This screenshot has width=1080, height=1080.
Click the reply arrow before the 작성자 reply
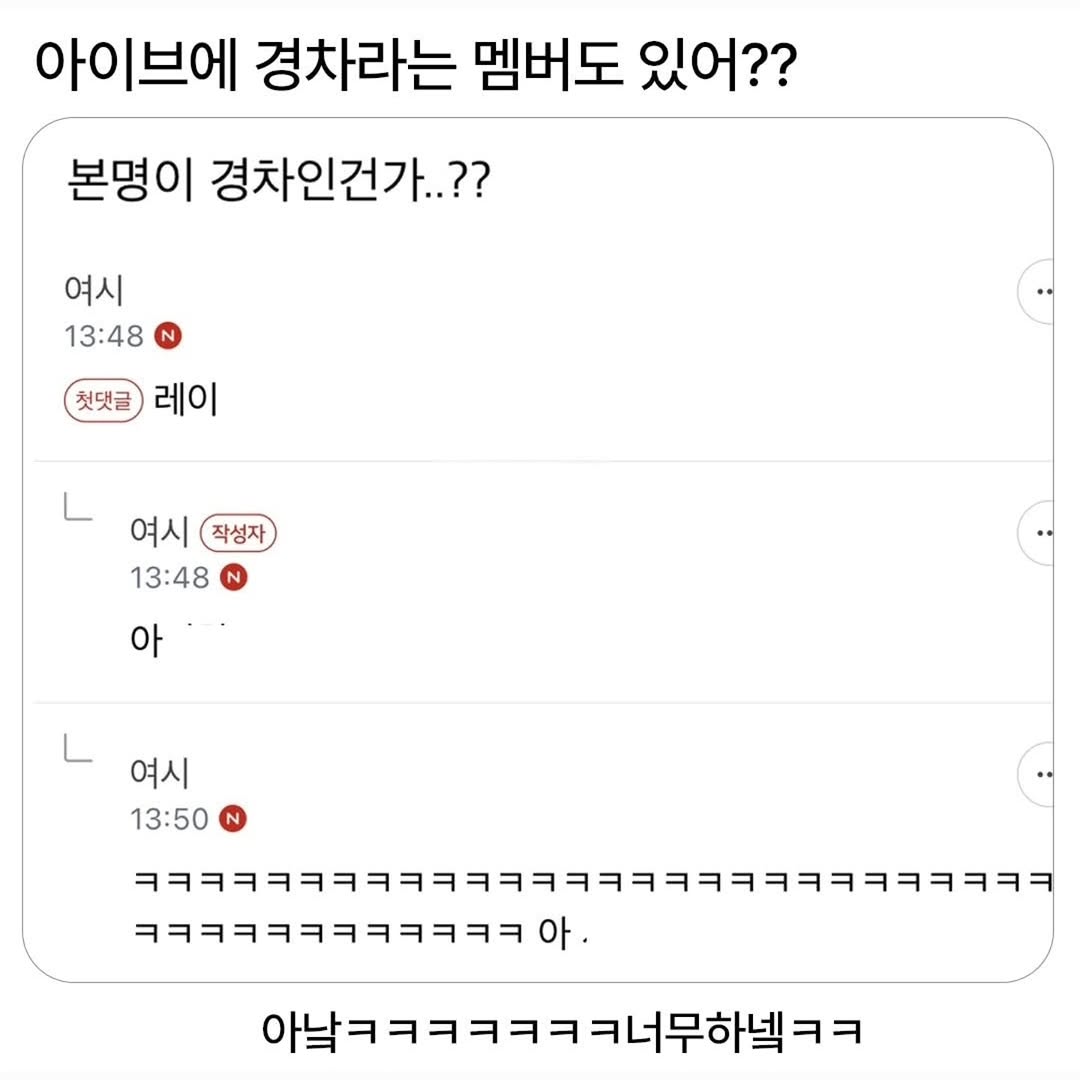[78, 510]
